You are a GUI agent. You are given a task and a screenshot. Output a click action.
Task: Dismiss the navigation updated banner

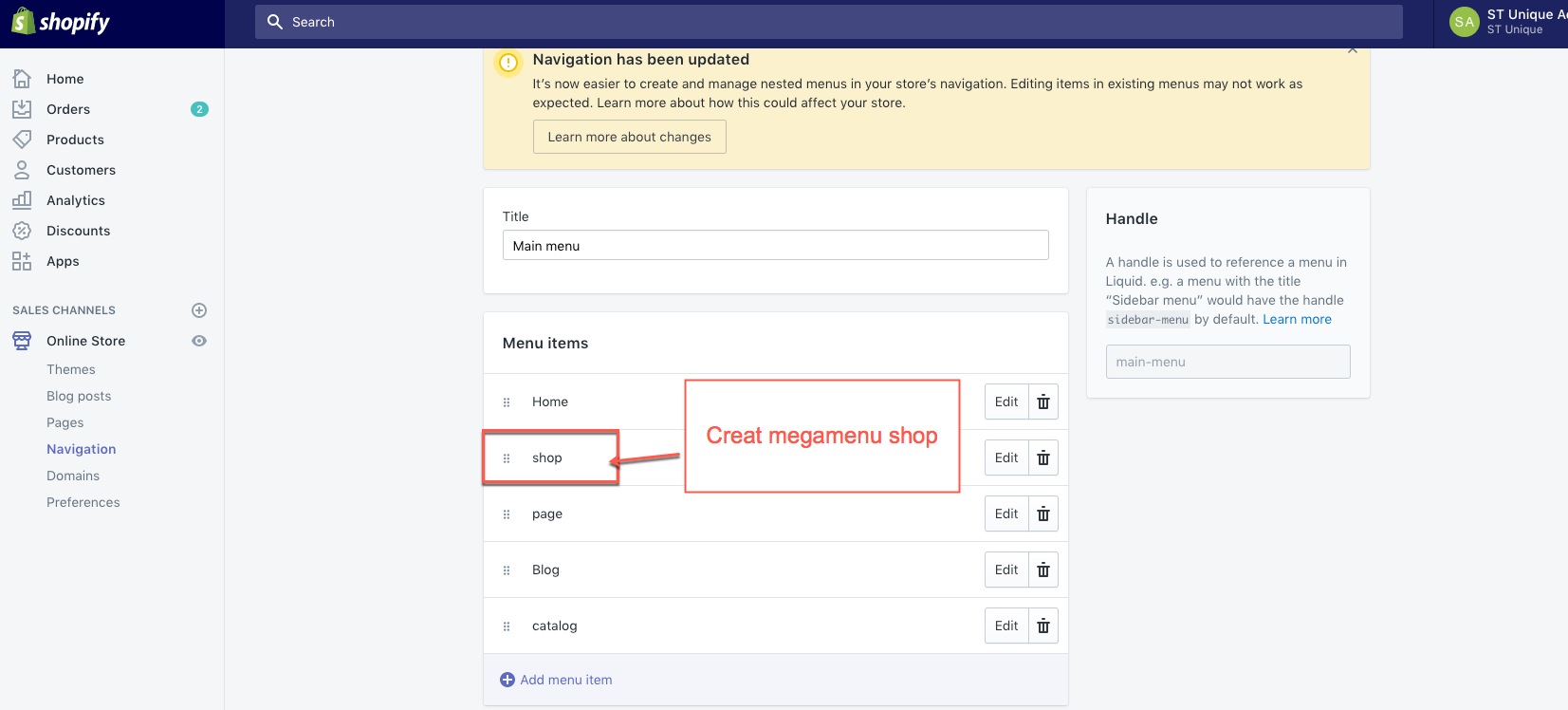coord(1353,50)
